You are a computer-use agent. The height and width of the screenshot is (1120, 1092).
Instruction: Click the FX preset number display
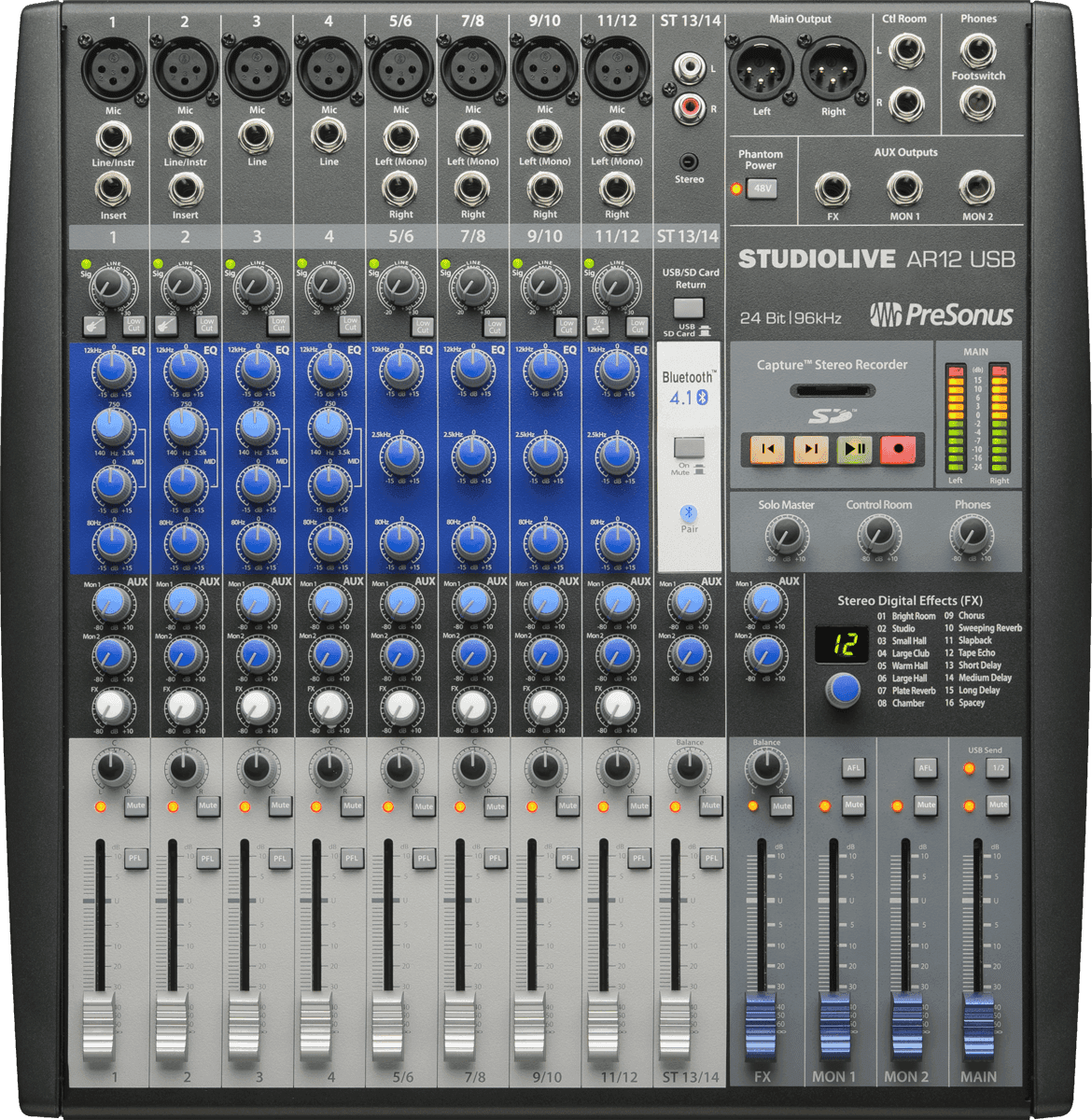[844, 644]
